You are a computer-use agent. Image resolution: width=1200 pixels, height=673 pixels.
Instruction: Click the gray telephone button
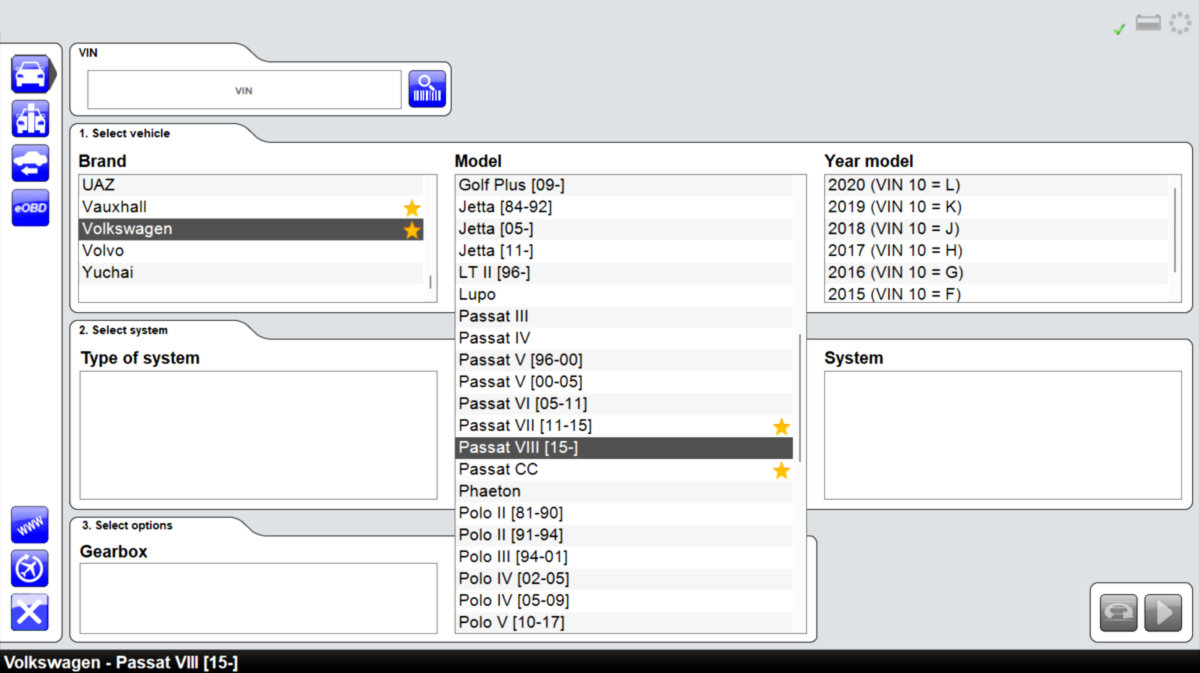point(1119,613)
